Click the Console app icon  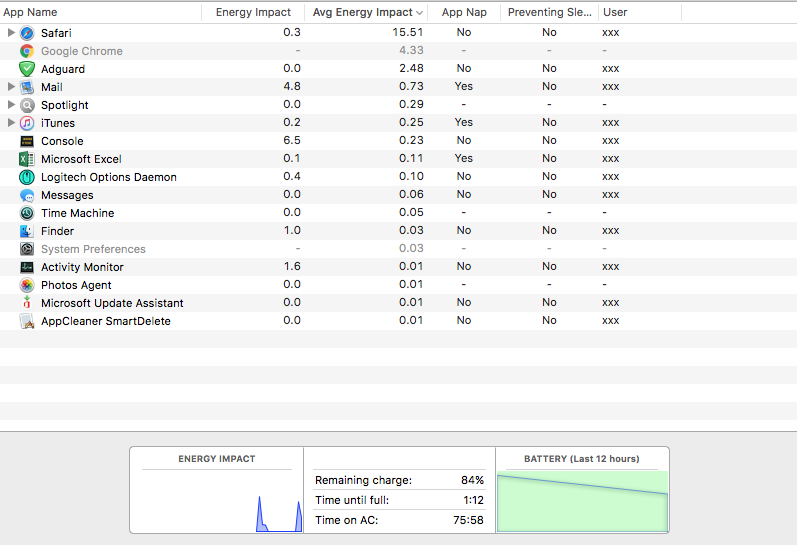(x=27, y=141)
